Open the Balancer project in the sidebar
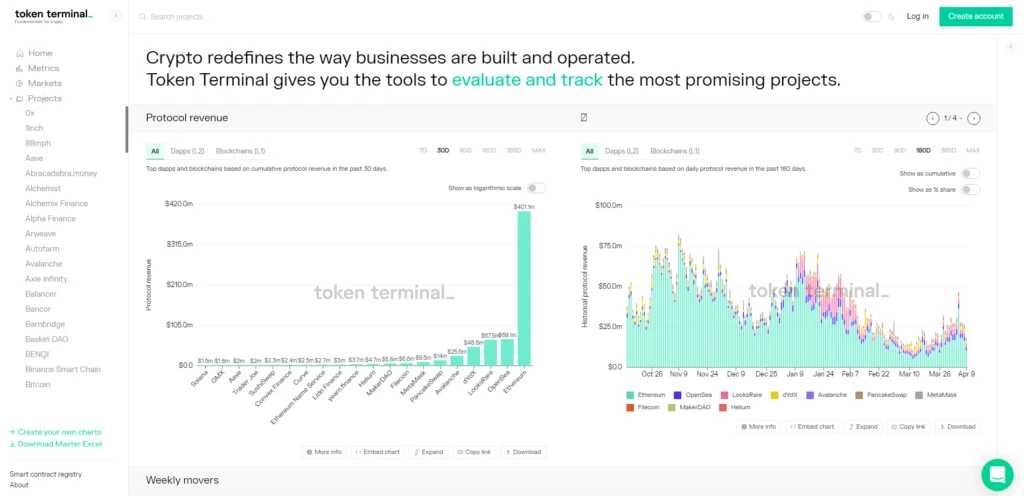This screenshot has height=496, width=1024. (40, 294)
